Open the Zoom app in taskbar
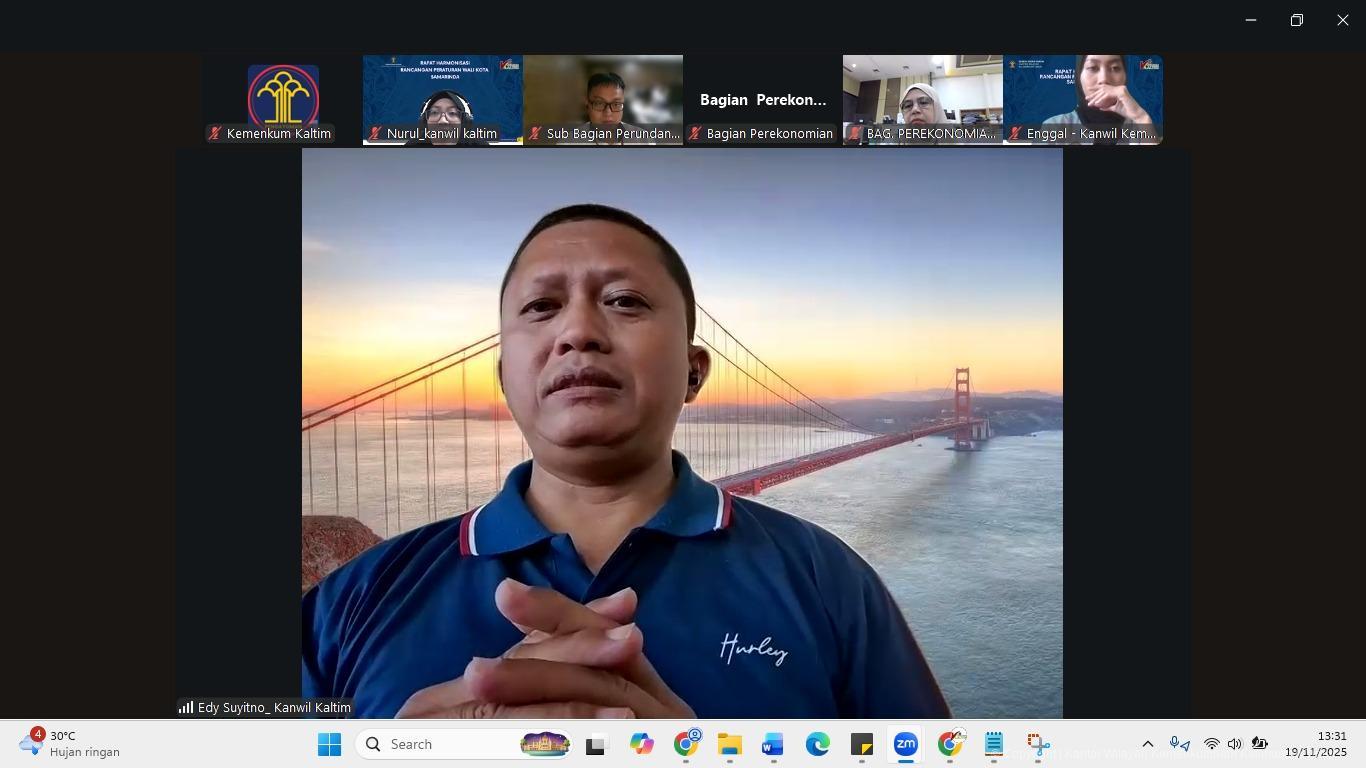 click(x=905, y=744)
